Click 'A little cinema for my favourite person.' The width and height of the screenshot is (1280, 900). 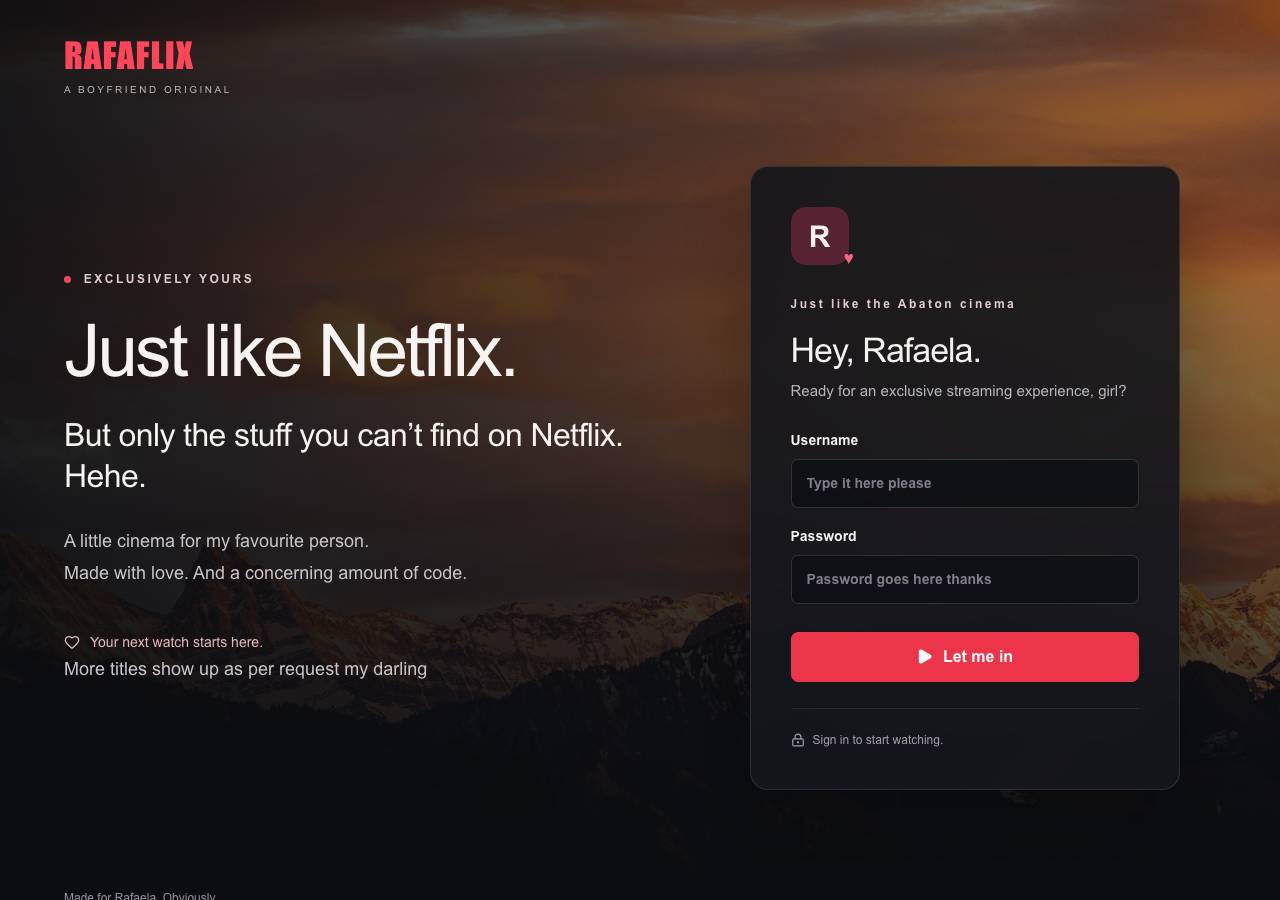click(x=217, y=541)
